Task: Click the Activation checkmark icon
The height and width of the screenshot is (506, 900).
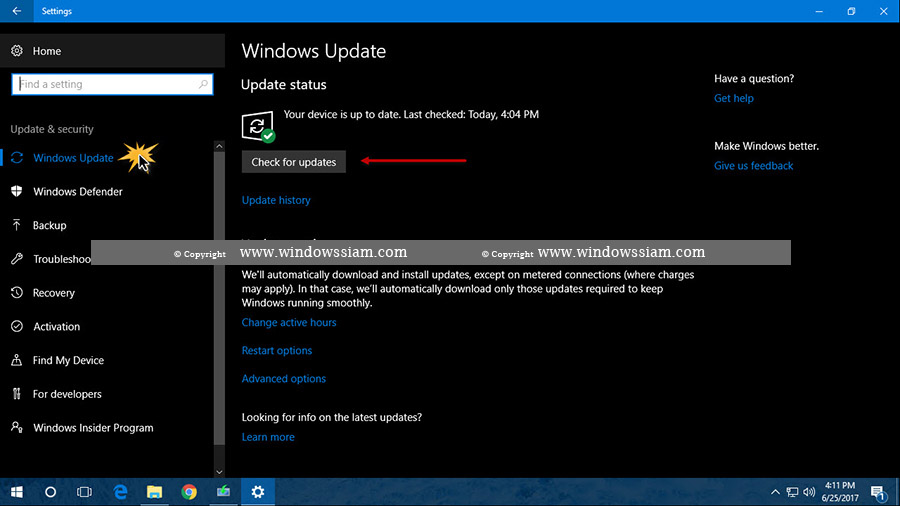Action: (x=17, y=326)
